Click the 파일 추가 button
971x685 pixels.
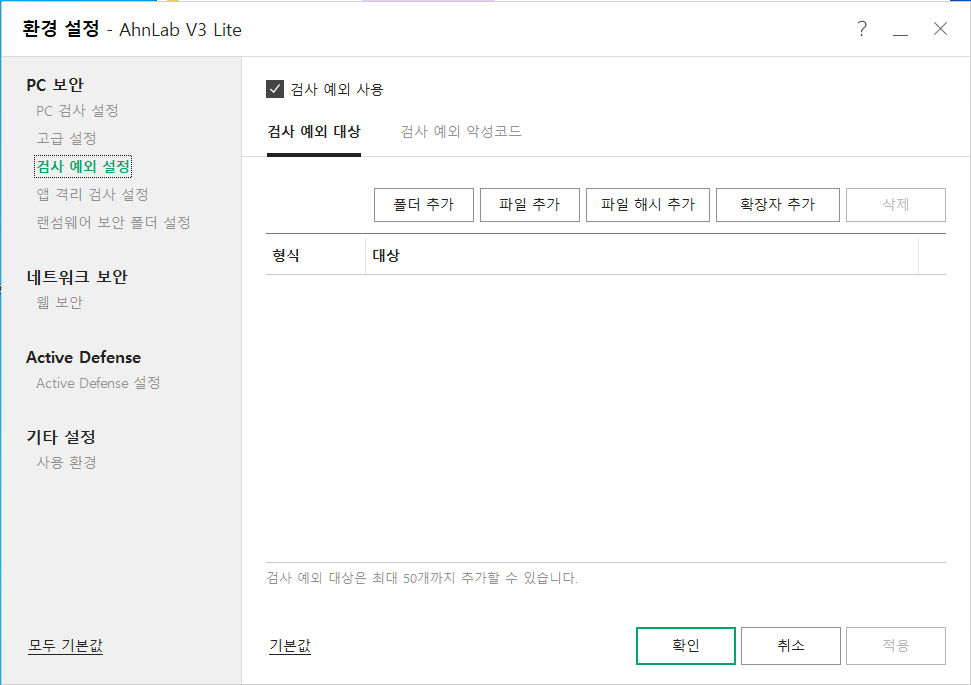[529, 204]
